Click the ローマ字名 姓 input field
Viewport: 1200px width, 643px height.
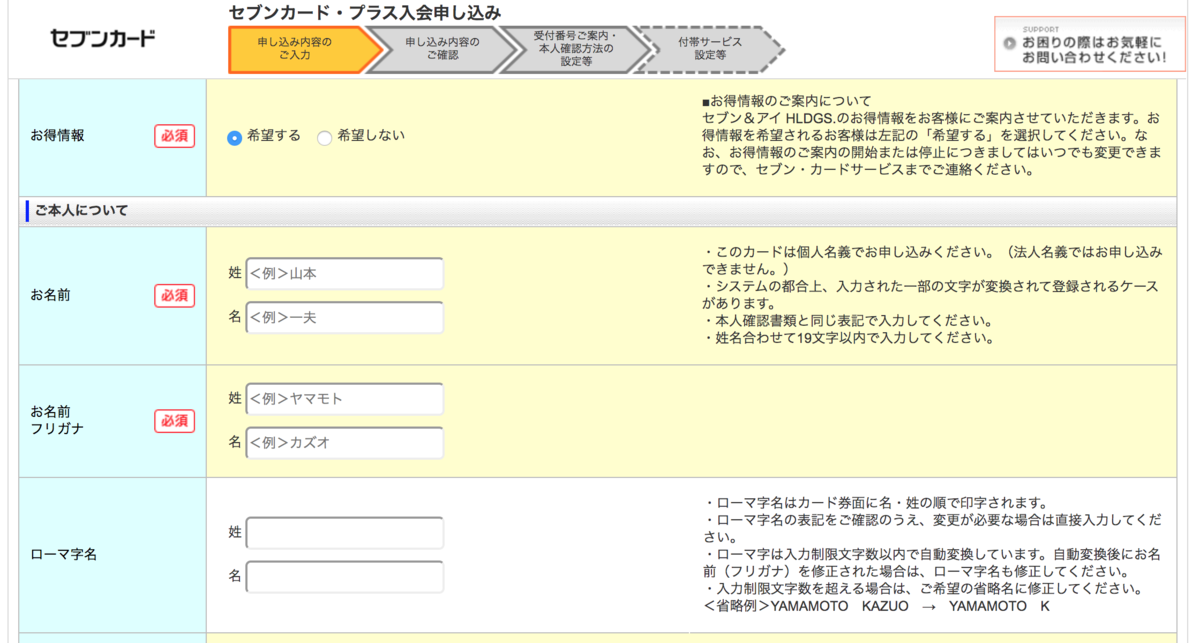point(344,533)
